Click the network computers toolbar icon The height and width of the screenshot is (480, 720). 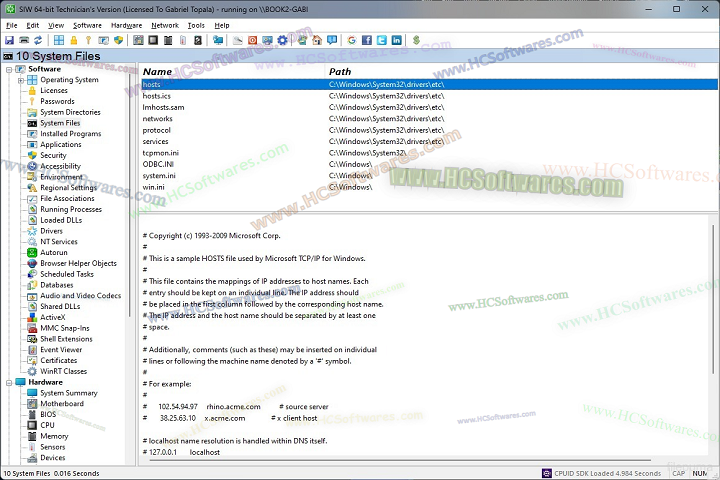click(x=218, y=40)
